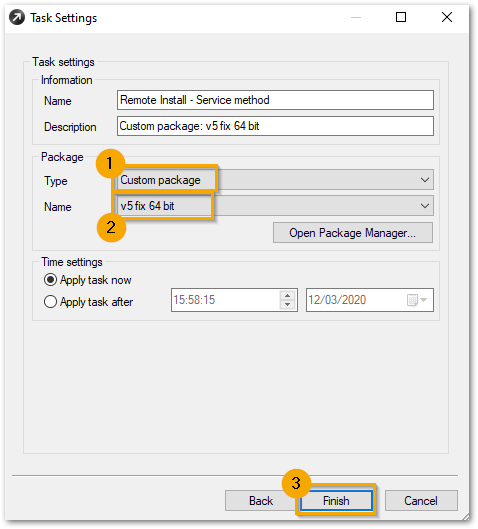
Task: Edit the Description input field
Action: tap(275, 126)
